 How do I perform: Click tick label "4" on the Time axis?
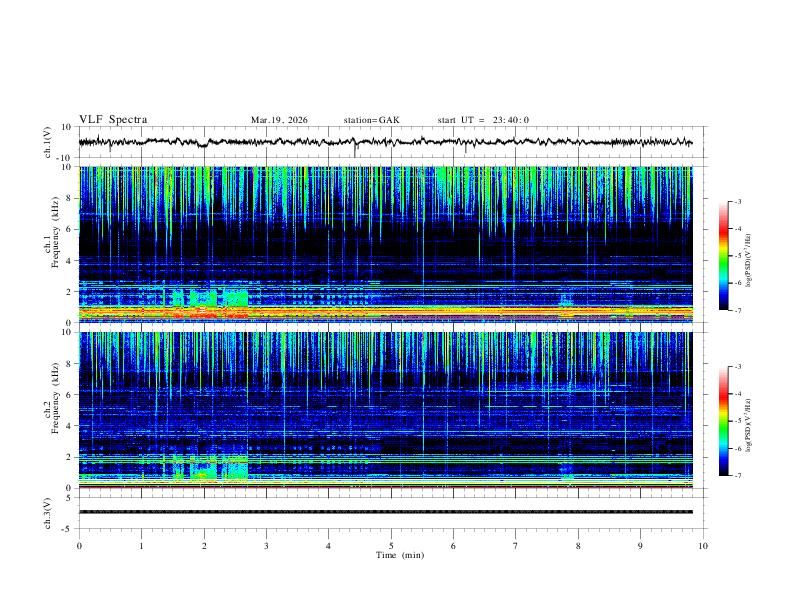point(329,546)
